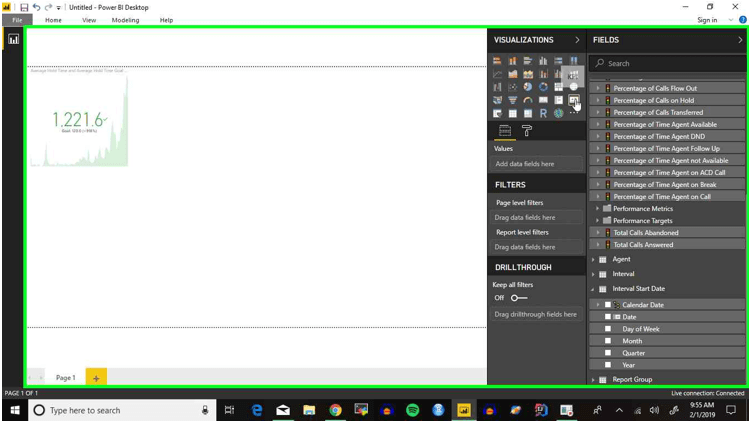Check the Quarter field checkbox

click(x=608, y=353)
